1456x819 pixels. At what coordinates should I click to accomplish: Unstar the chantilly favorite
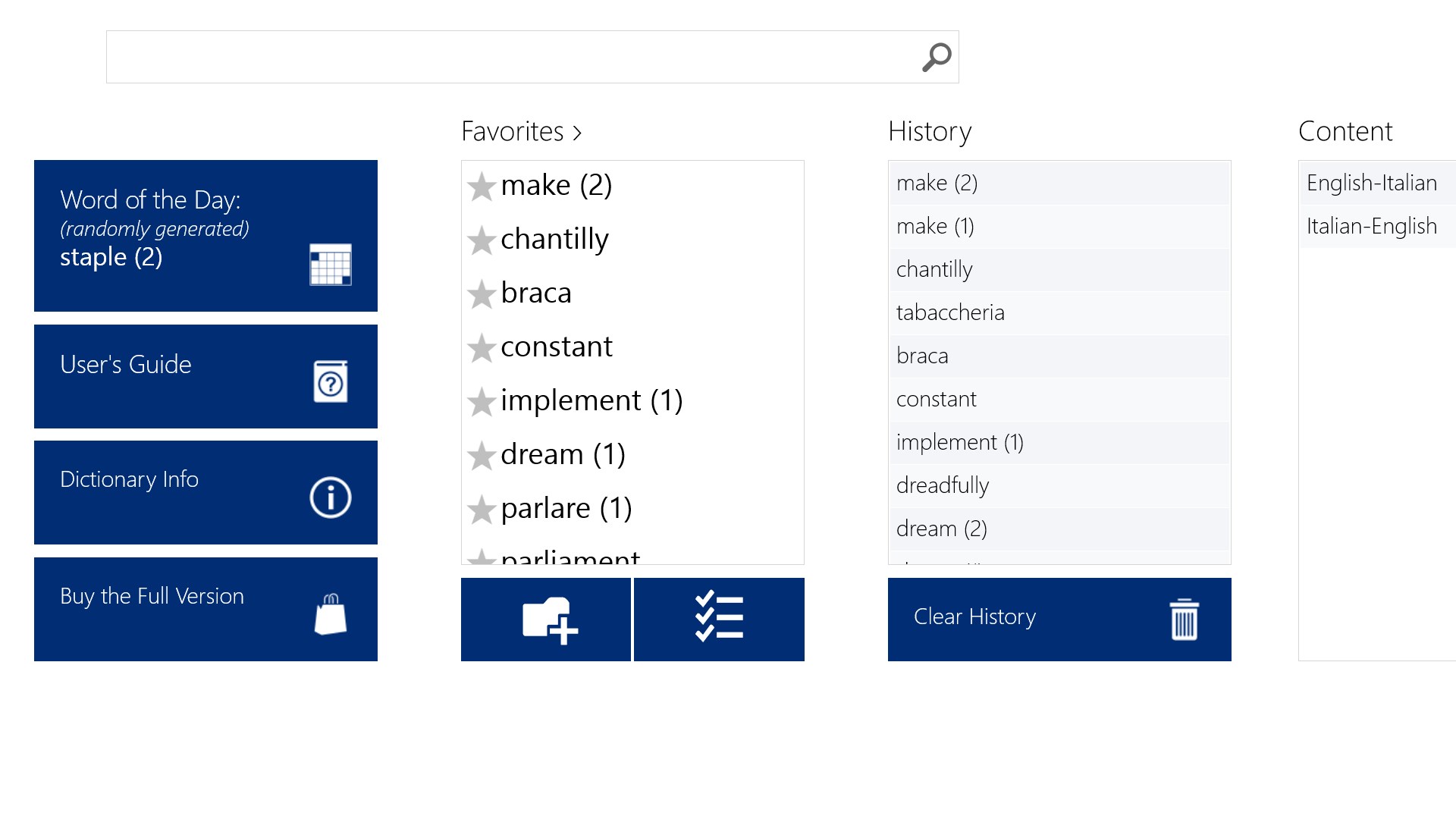tap(482, 241)
